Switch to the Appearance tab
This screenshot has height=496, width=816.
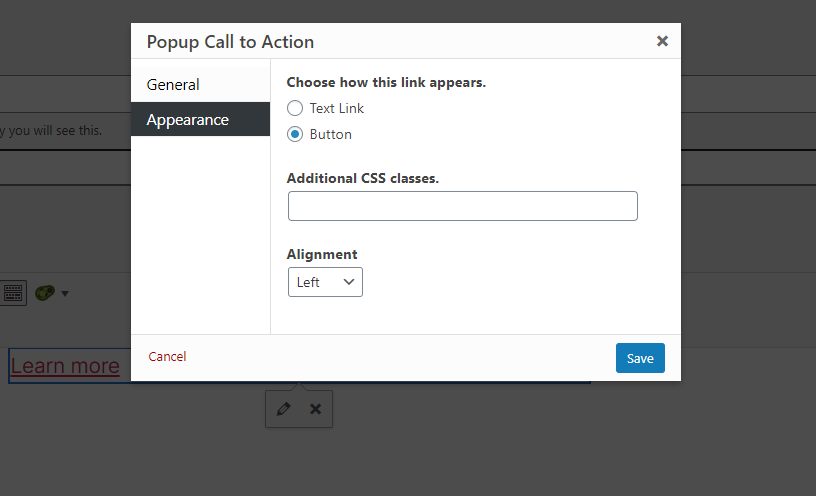coord(188,120)
